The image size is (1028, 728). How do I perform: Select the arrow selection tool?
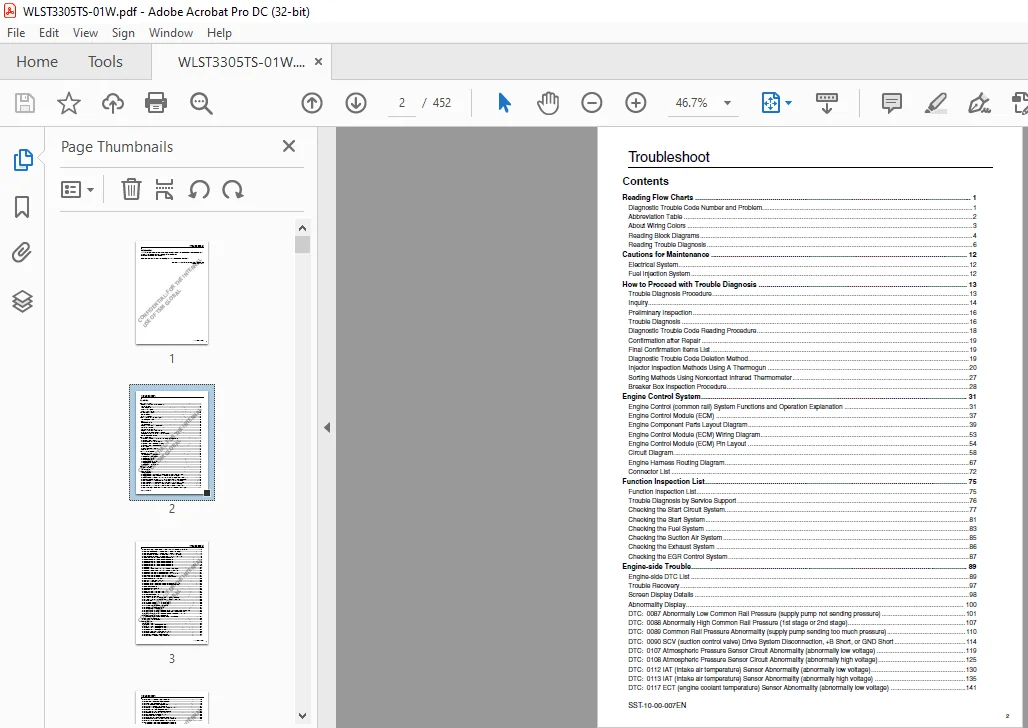[504, 103]
